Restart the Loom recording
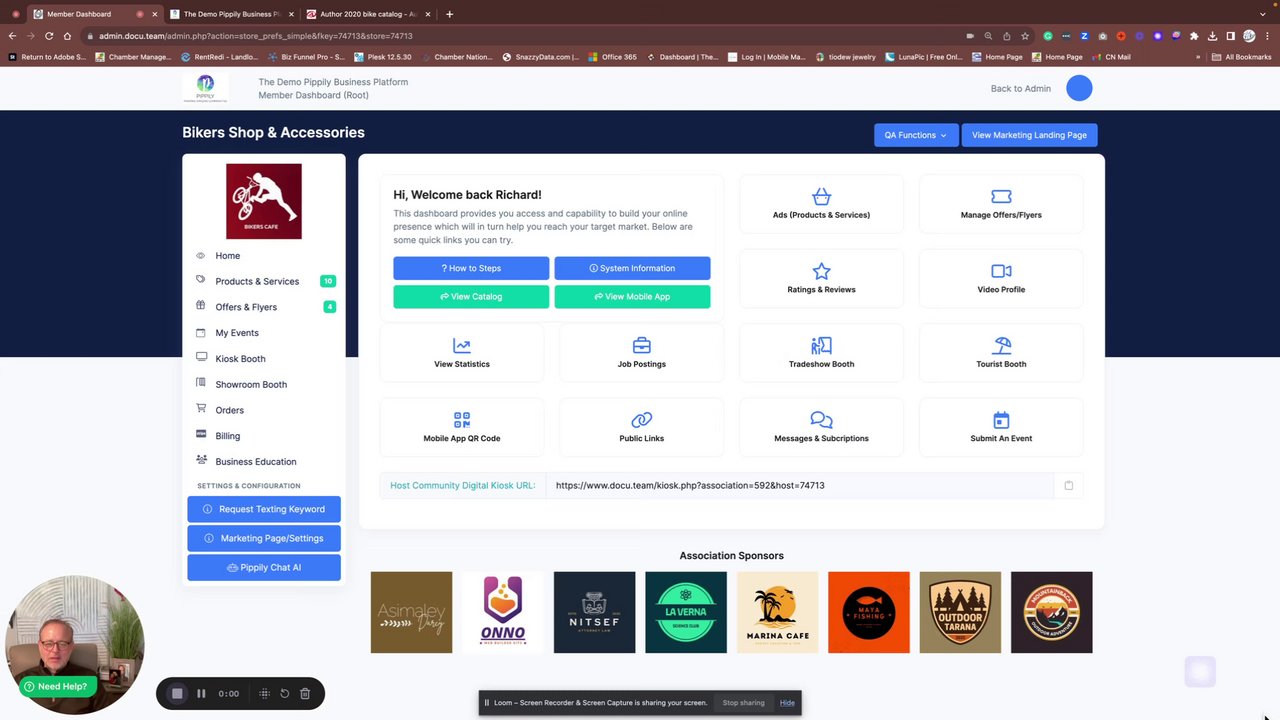 [x=285, y=693]
